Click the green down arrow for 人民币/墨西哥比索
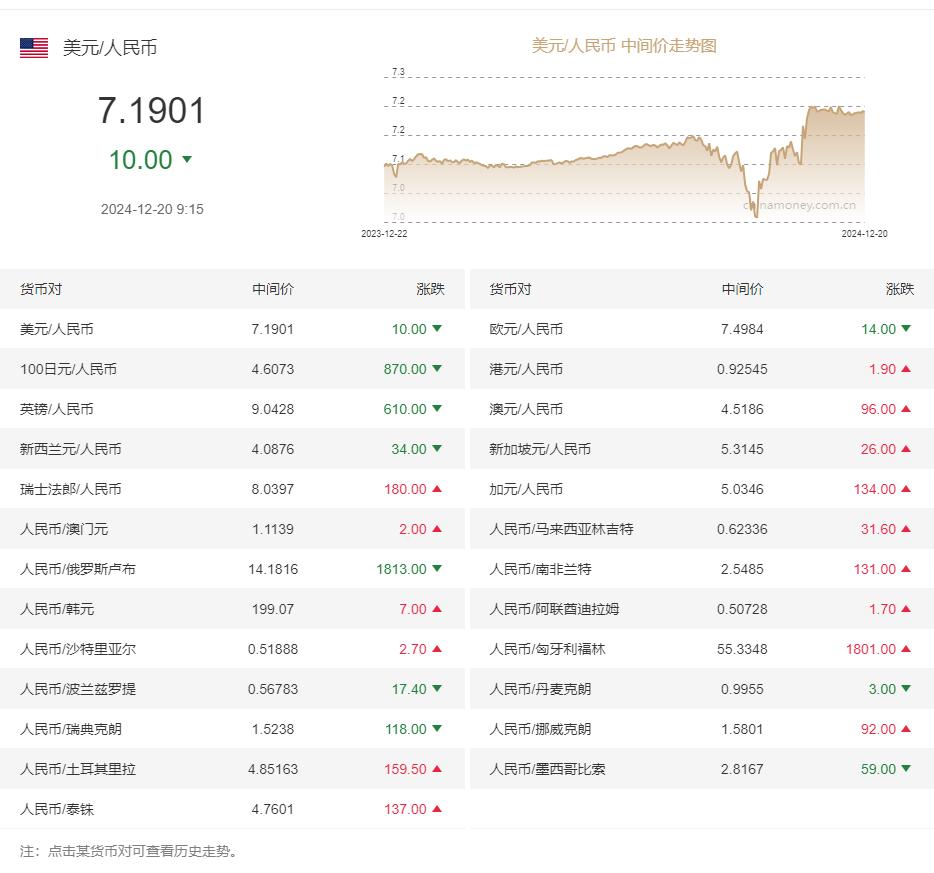Screen dimensions: 934x873 coord(905,769)
